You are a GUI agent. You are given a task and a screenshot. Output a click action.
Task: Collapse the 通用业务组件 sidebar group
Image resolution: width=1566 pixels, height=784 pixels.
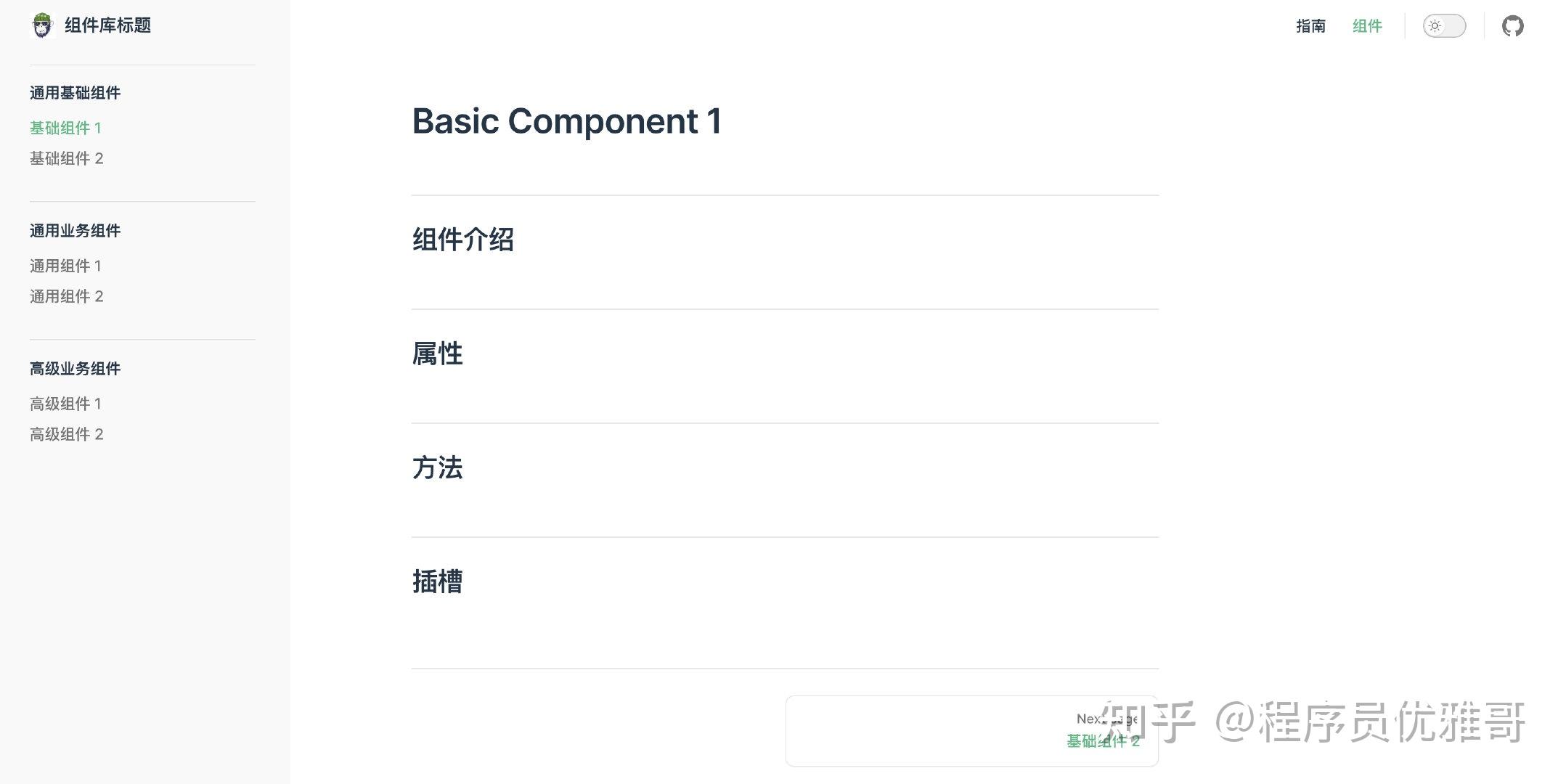click(75, 231)
